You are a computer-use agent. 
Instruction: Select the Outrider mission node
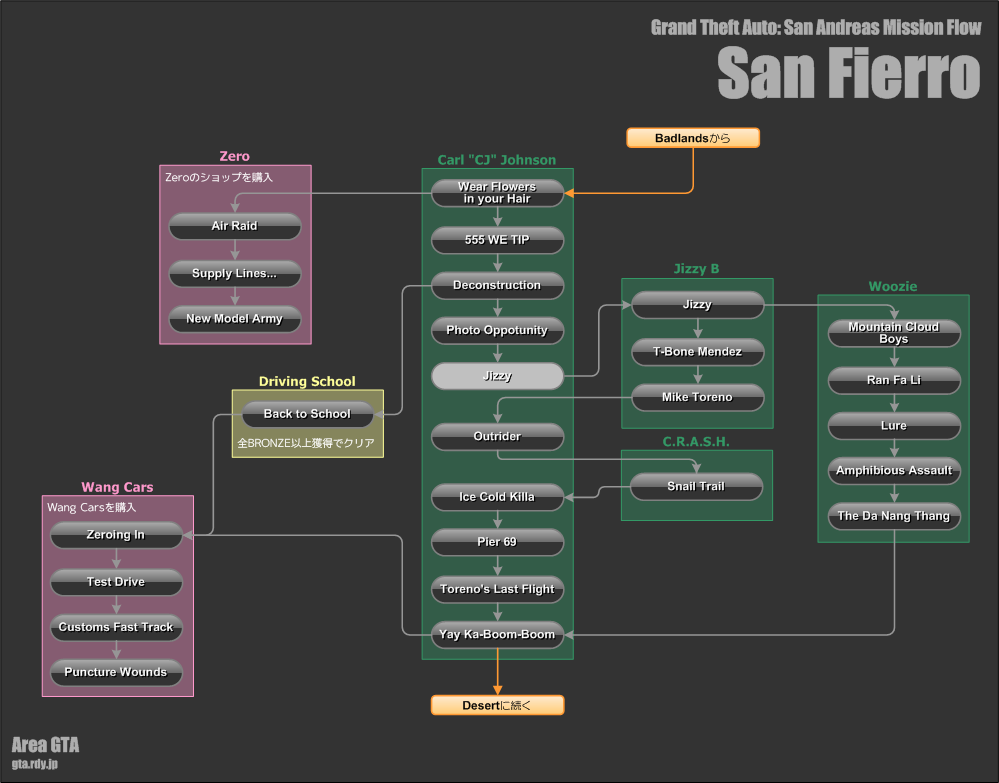tap(497, 436)
